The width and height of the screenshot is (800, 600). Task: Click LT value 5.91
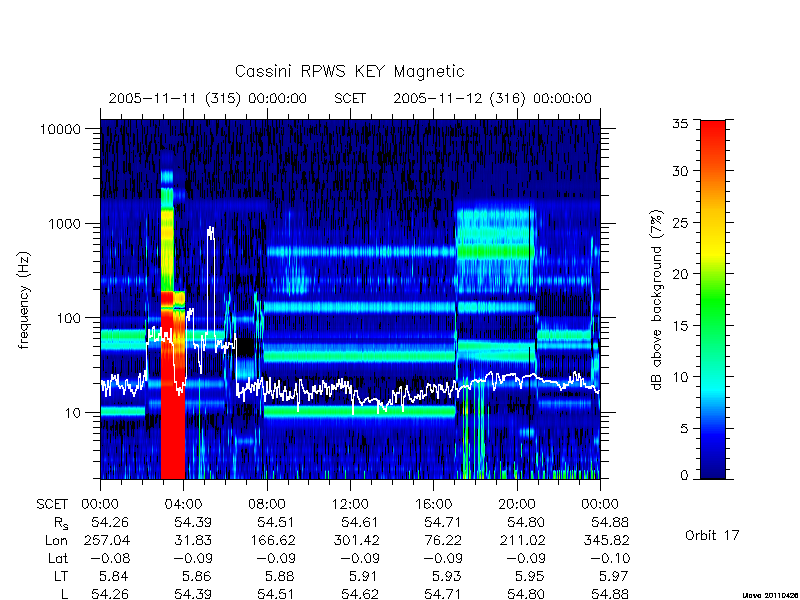click(363, 577)
